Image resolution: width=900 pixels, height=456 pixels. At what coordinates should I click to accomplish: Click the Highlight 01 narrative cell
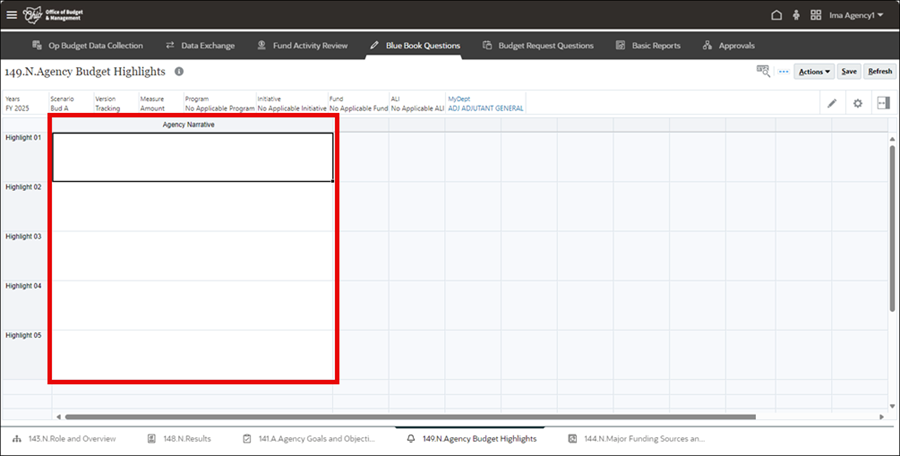pyautogui.click(x=192, y=157)
